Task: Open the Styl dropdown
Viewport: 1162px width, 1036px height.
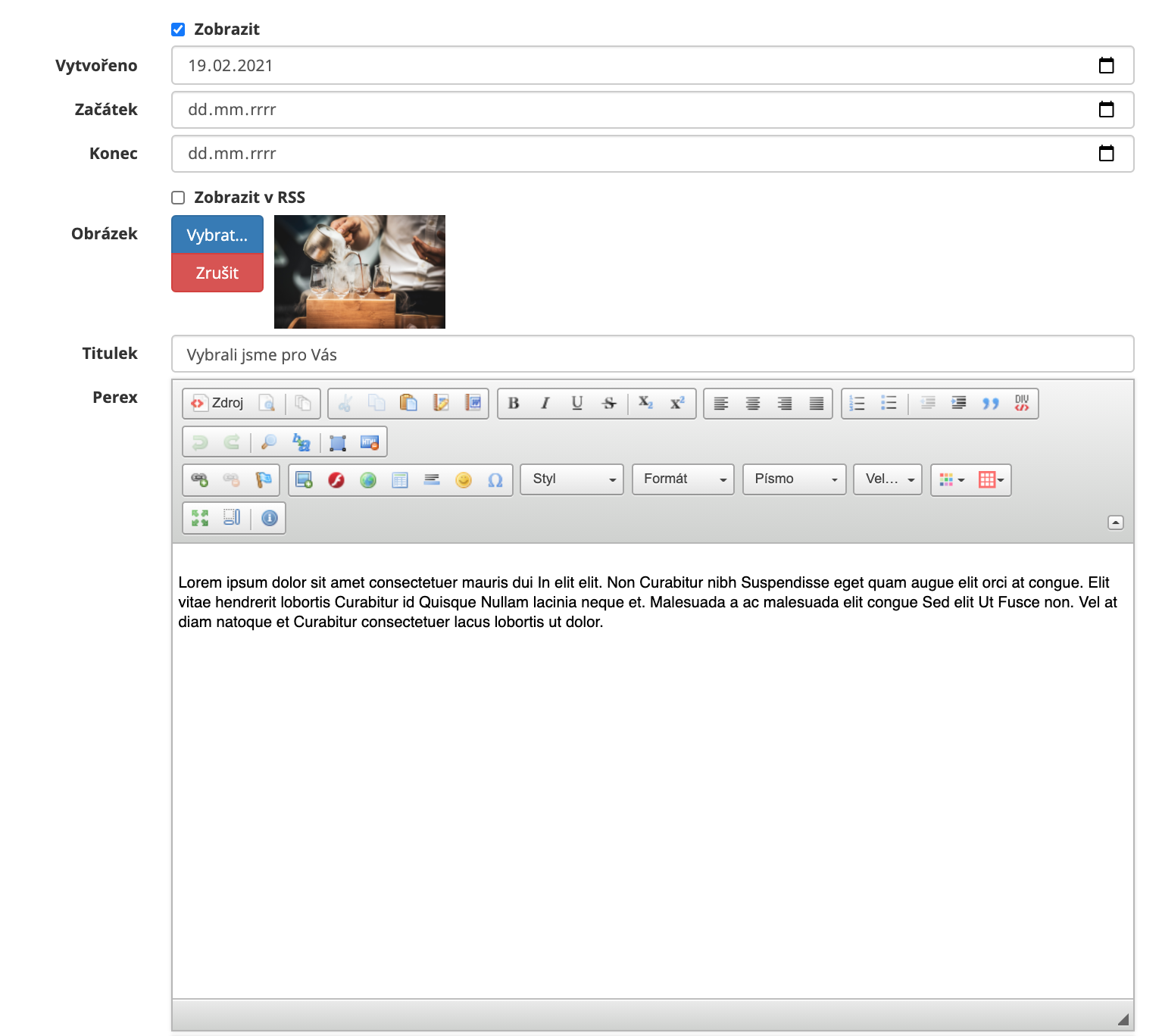Action: (572, 479)
